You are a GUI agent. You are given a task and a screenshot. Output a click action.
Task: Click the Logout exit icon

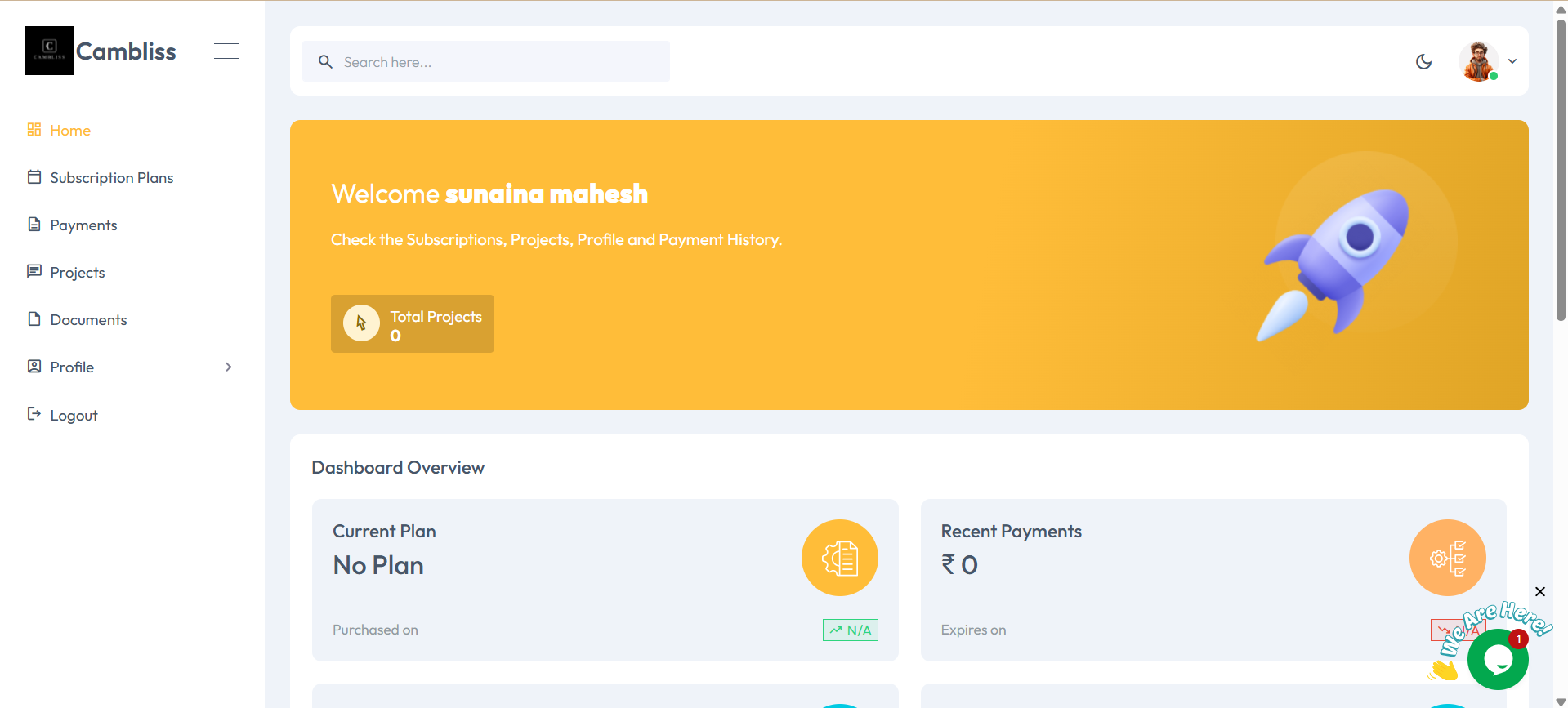(34, 414)
